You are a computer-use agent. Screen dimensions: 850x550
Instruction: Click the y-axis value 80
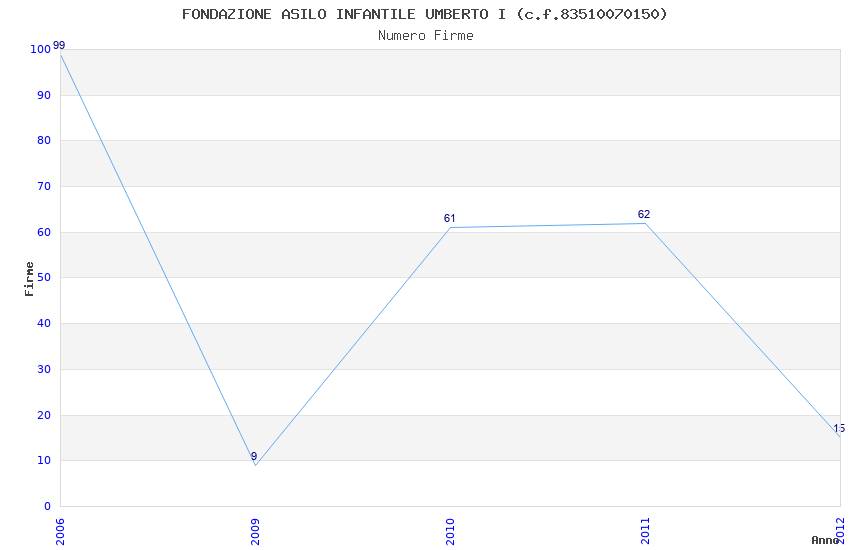pyautogui.click(x=44, y=140)
